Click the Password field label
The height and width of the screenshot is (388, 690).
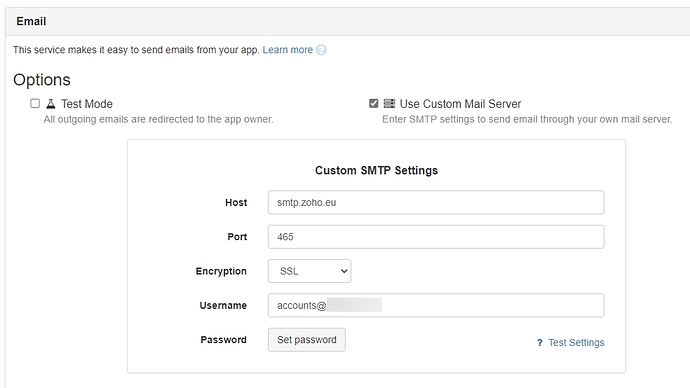tap(224, 340)
